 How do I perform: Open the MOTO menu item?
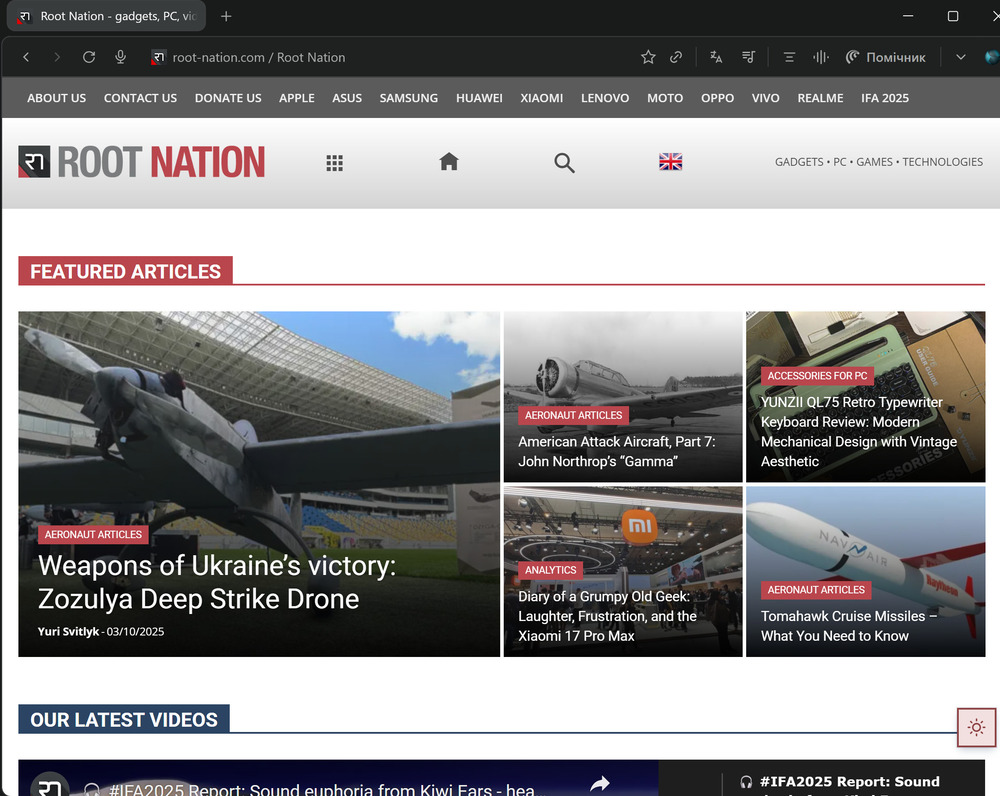point(665,98)
